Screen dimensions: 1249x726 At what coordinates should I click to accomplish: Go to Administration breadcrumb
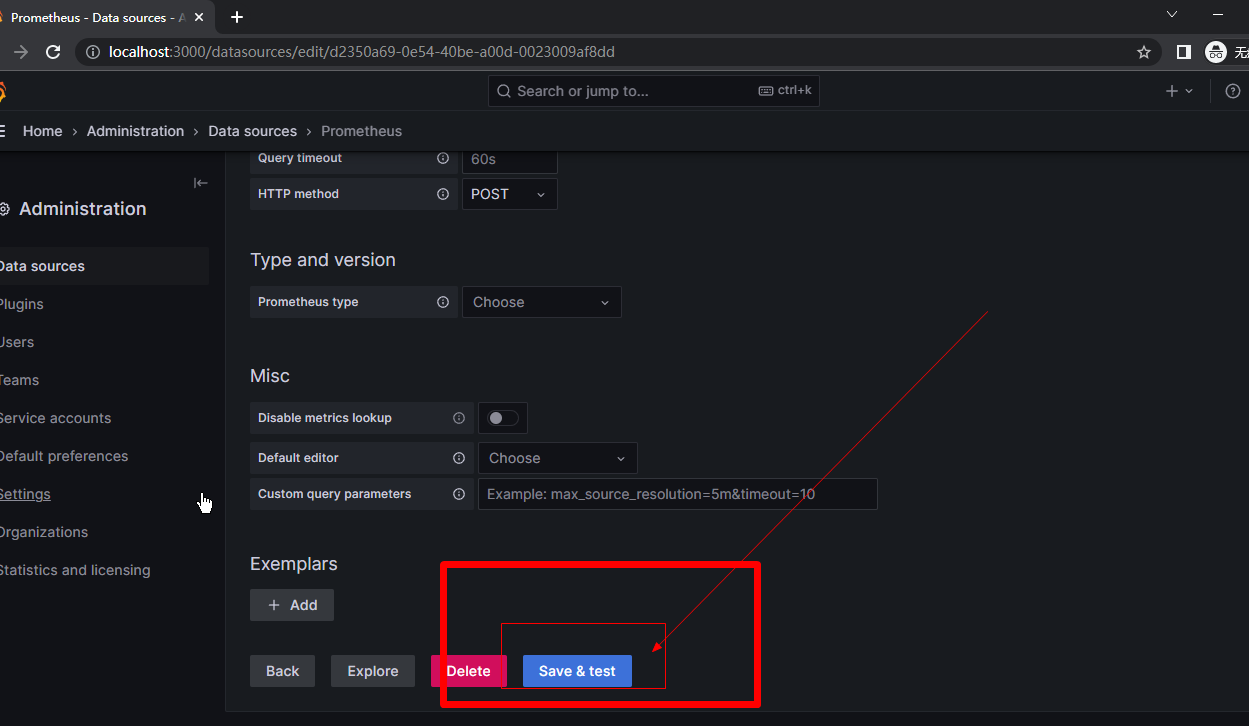coord(136,131)
